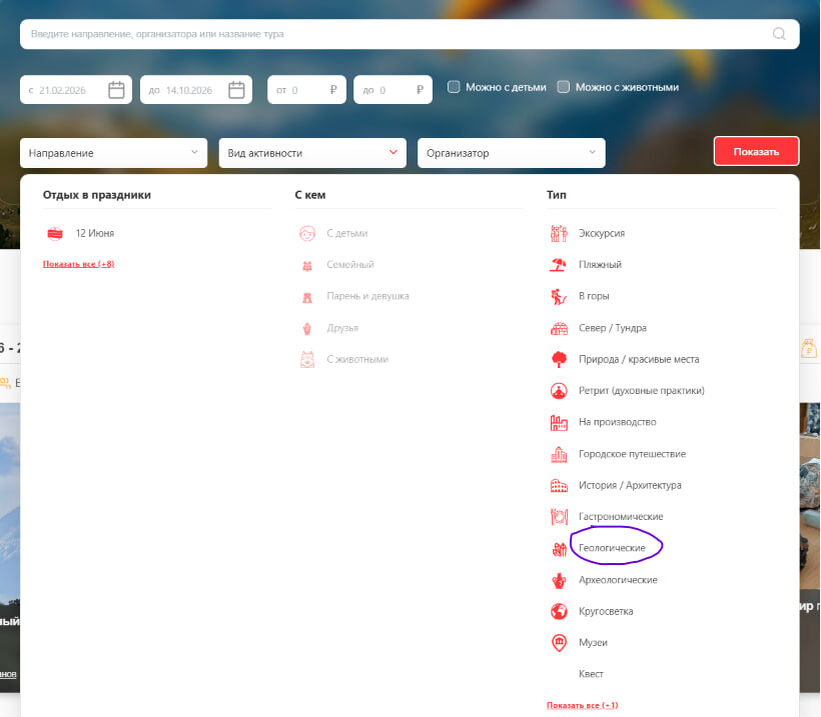Select С животными companion option

(x=358, y=359)
